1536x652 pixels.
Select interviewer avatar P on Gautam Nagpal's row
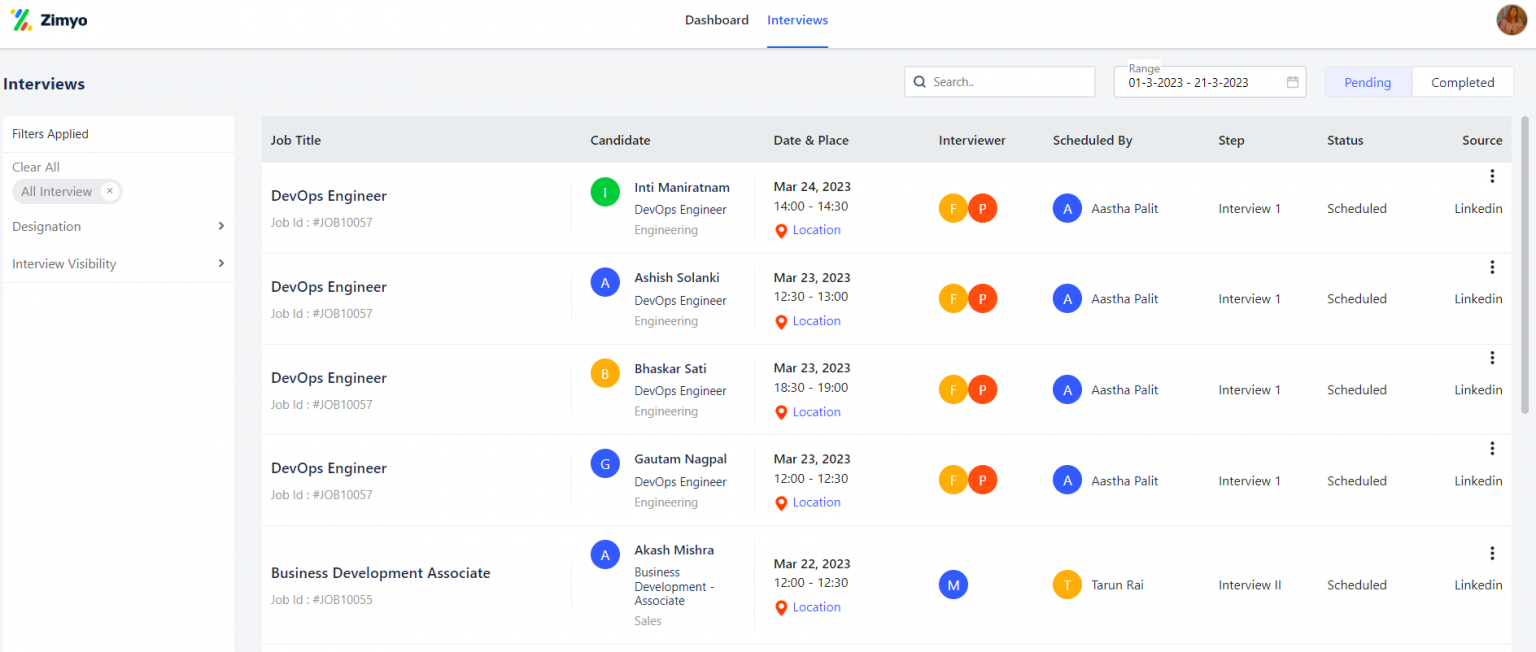click(983, 480)
